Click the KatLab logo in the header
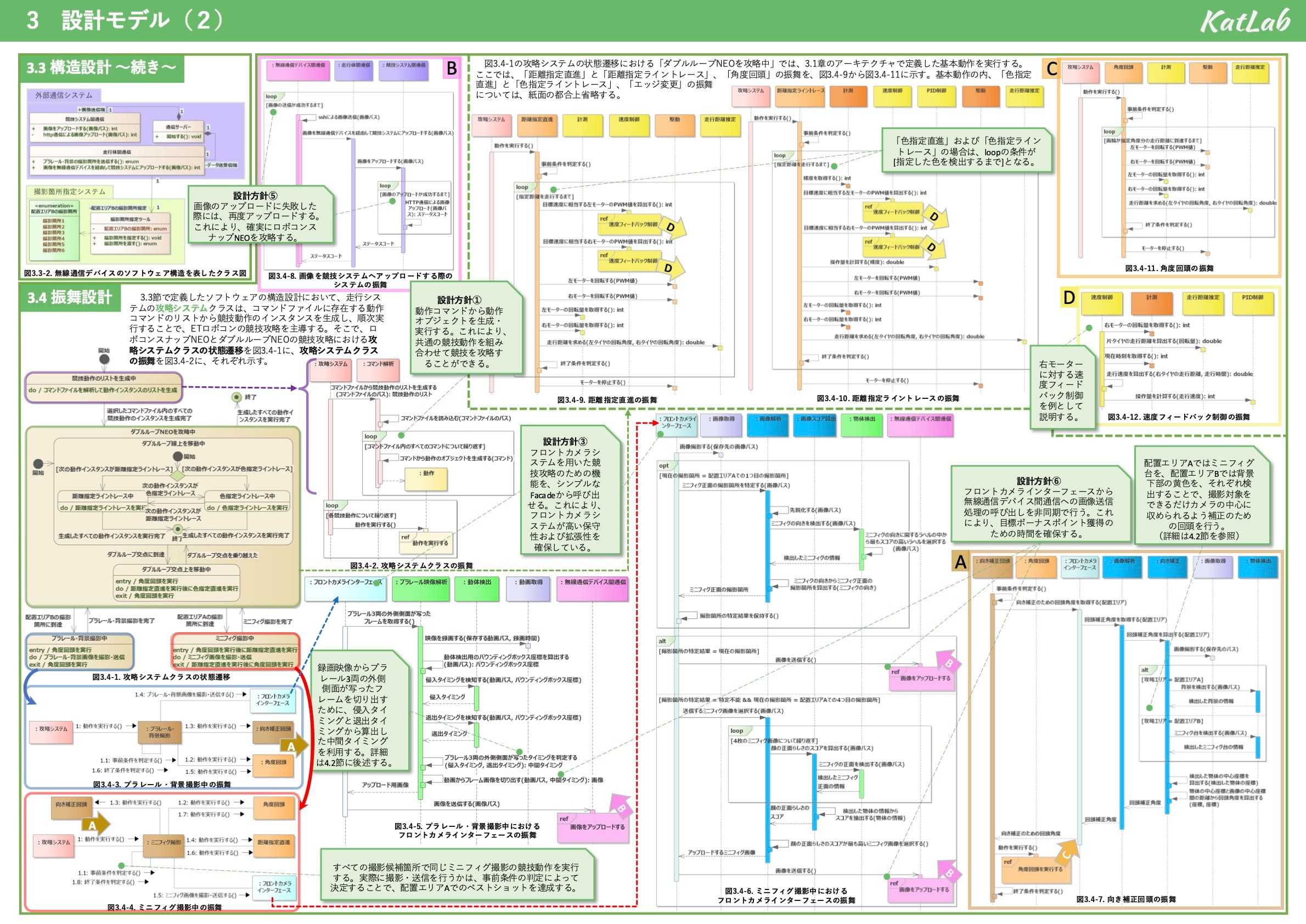 1245,20
